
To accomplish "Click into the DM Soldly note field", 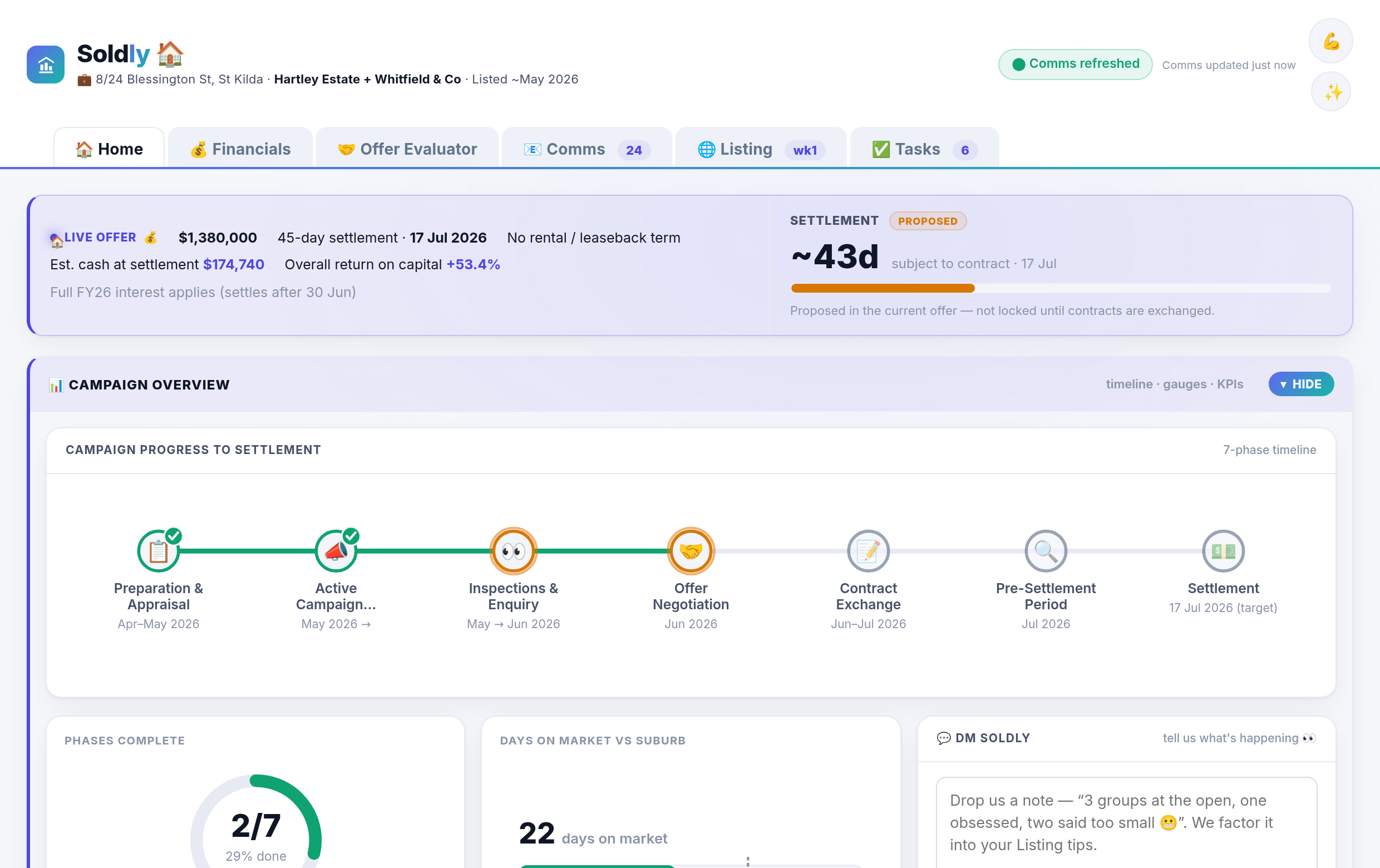I will pyautogui.click(x=1126, y=823).
